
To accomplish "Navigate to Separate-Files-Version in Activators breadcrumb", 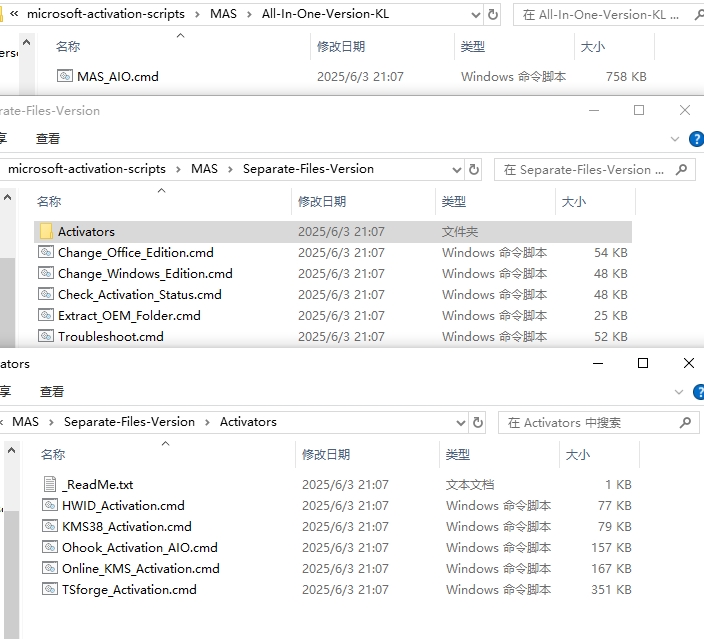I will tap(129, 422).
